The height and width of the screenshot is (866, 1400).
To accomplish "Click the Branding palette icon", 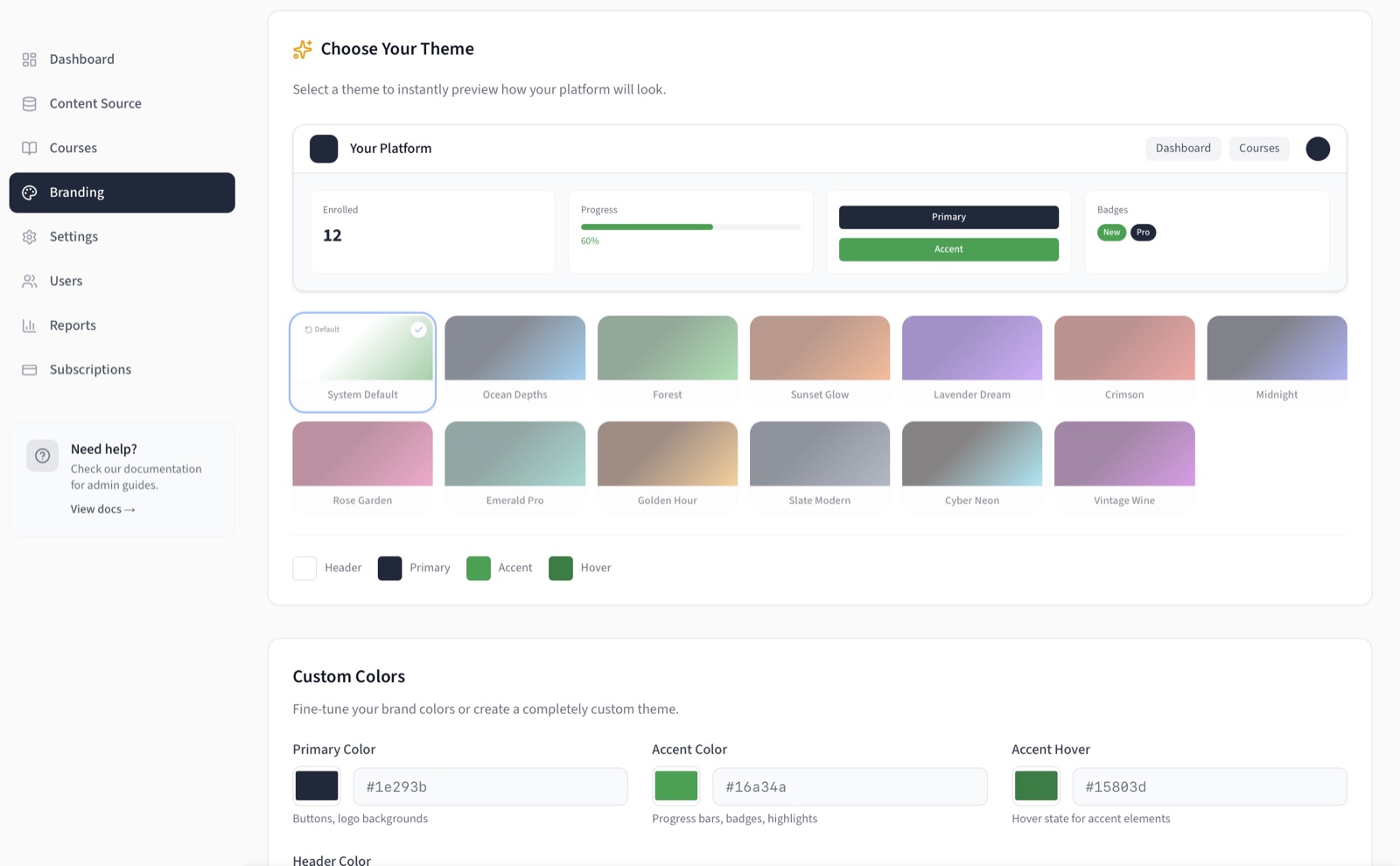I will point(29,192).
